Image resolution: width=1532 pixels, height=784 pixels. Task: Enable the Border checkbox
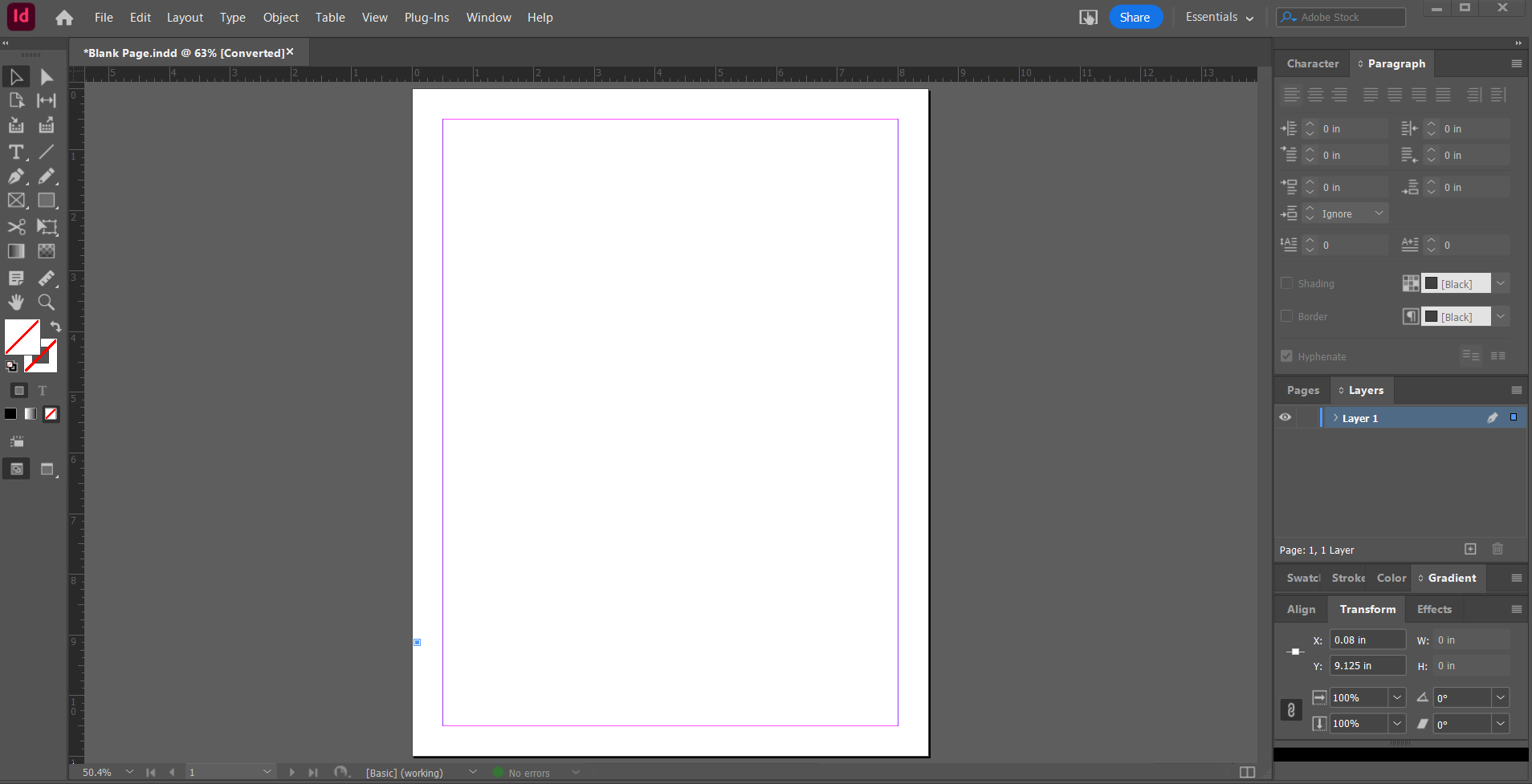1286,316
